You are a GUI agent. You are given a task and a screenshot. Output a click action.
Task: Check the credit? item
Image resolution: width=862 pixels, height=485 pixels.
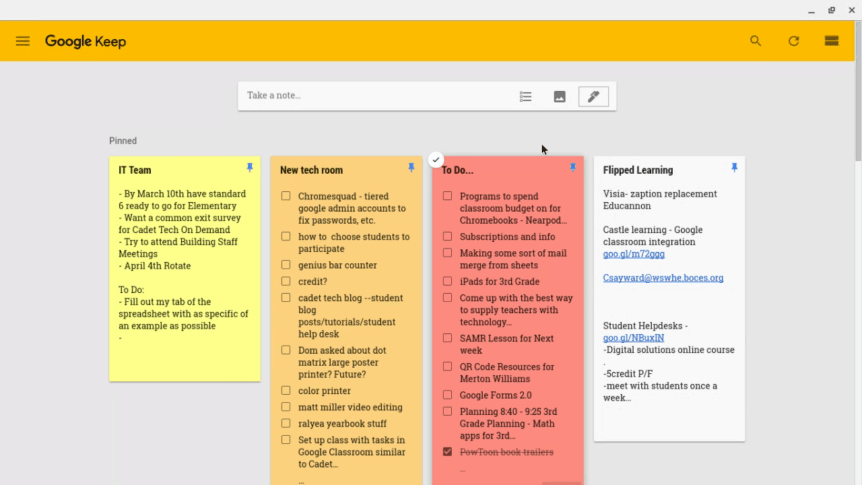[286, 282]
